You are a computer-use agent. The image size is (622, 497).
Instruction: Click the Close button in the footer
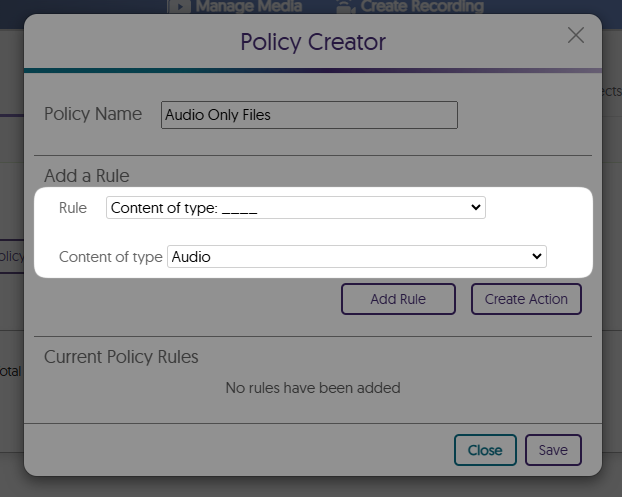click(485, 450)
